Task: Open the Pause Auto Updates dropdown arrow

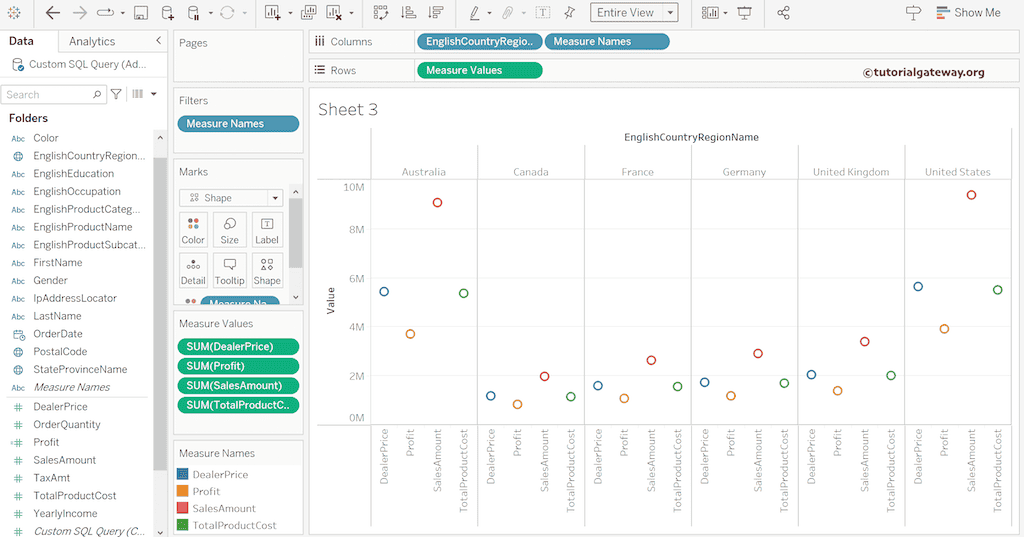Action: (210, 13)
